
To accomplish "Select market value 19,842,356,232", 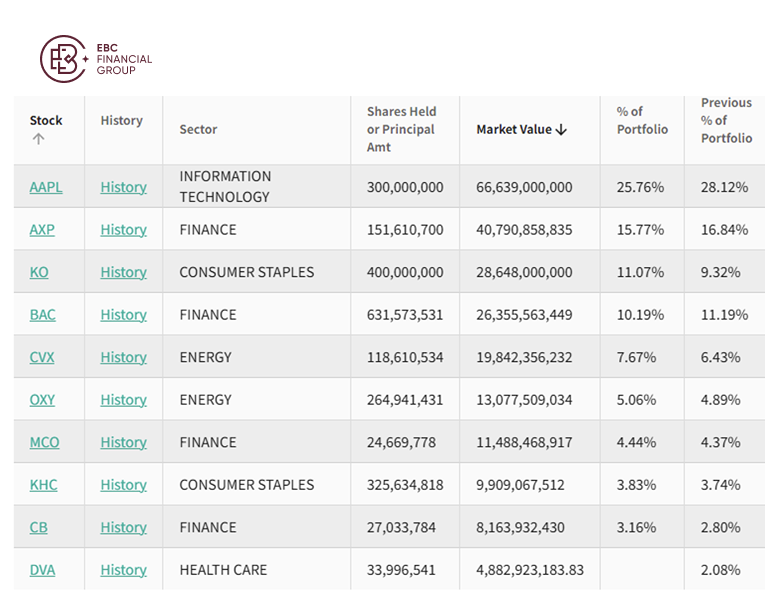I will click(x=524, y=357).
